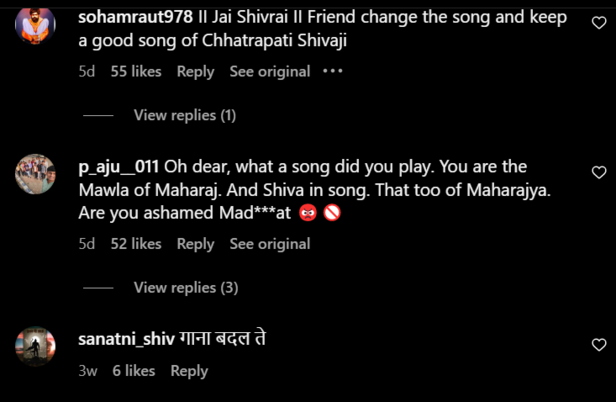Like p_aju__011's comment with the heart
The image size is (616, 402).
click(599, 172)
